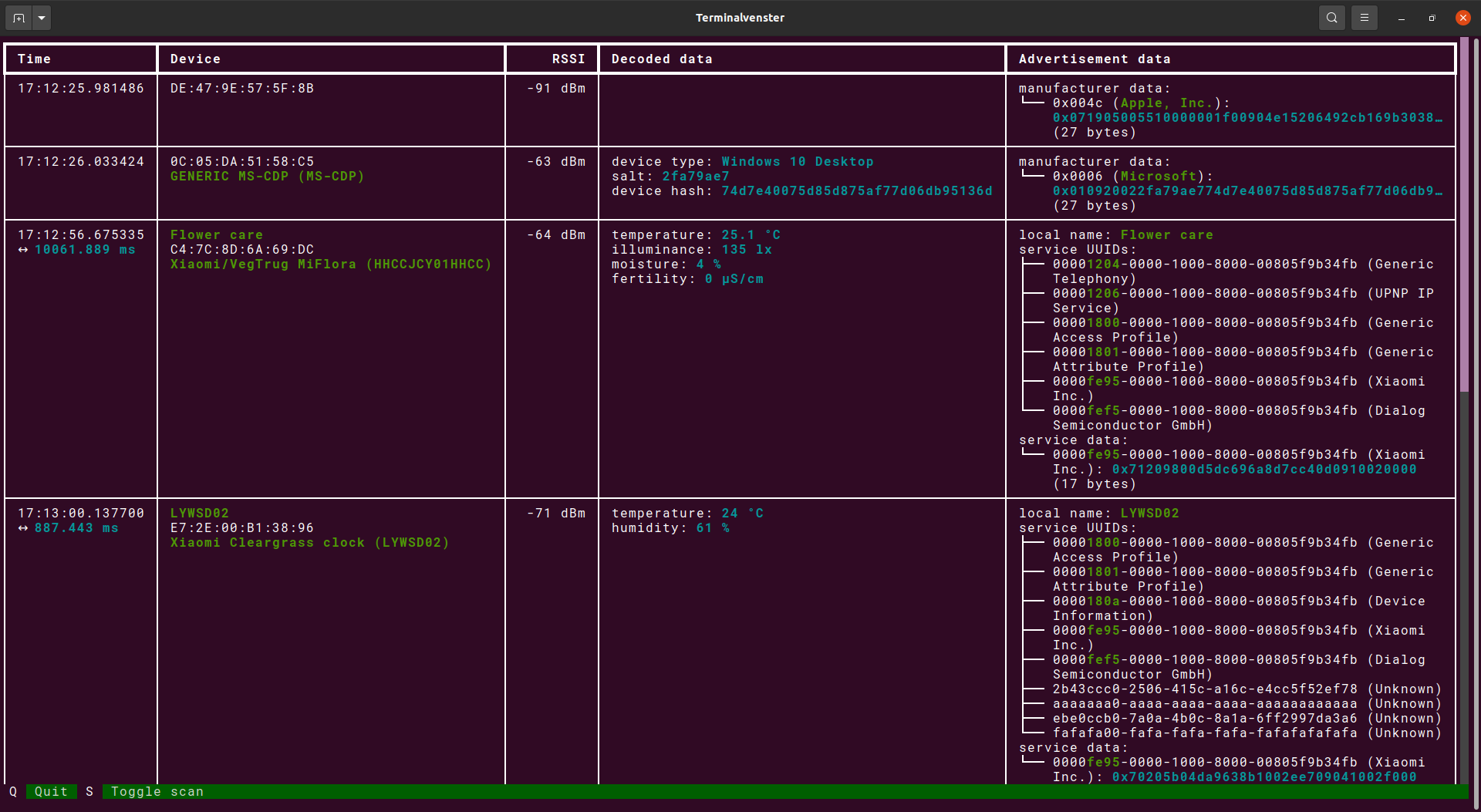
Task: Click the Microsoft manufacturer name
Action: pos(1159,177)
